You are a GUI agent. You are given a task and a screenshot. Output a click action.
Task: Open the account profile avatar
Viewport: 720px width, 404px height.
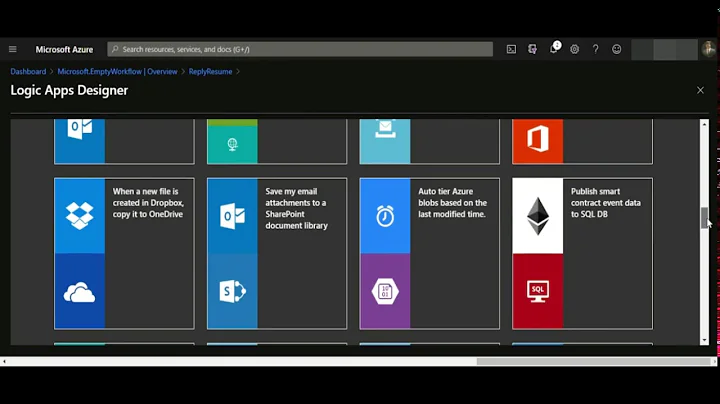709,49
